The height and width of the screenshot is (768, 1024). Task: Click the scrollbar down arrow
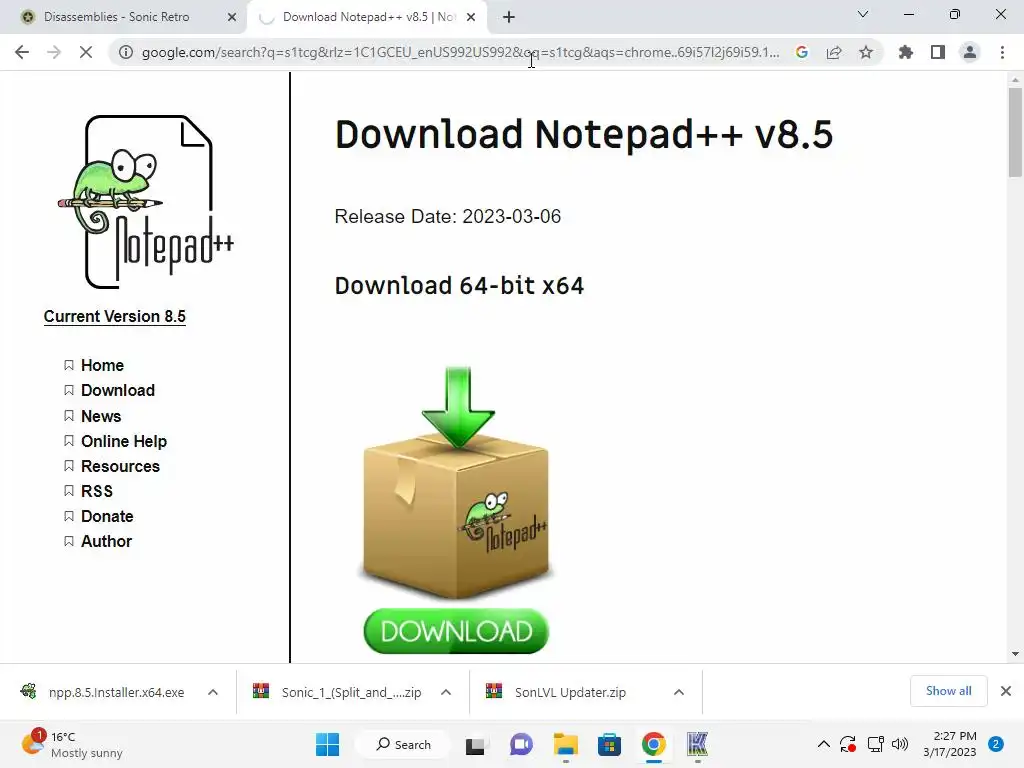tap(1015, 654)
